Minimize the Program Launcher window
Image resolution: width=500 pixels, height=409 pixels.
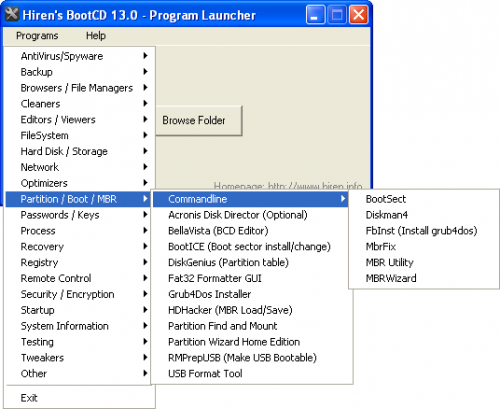[315, 15]
